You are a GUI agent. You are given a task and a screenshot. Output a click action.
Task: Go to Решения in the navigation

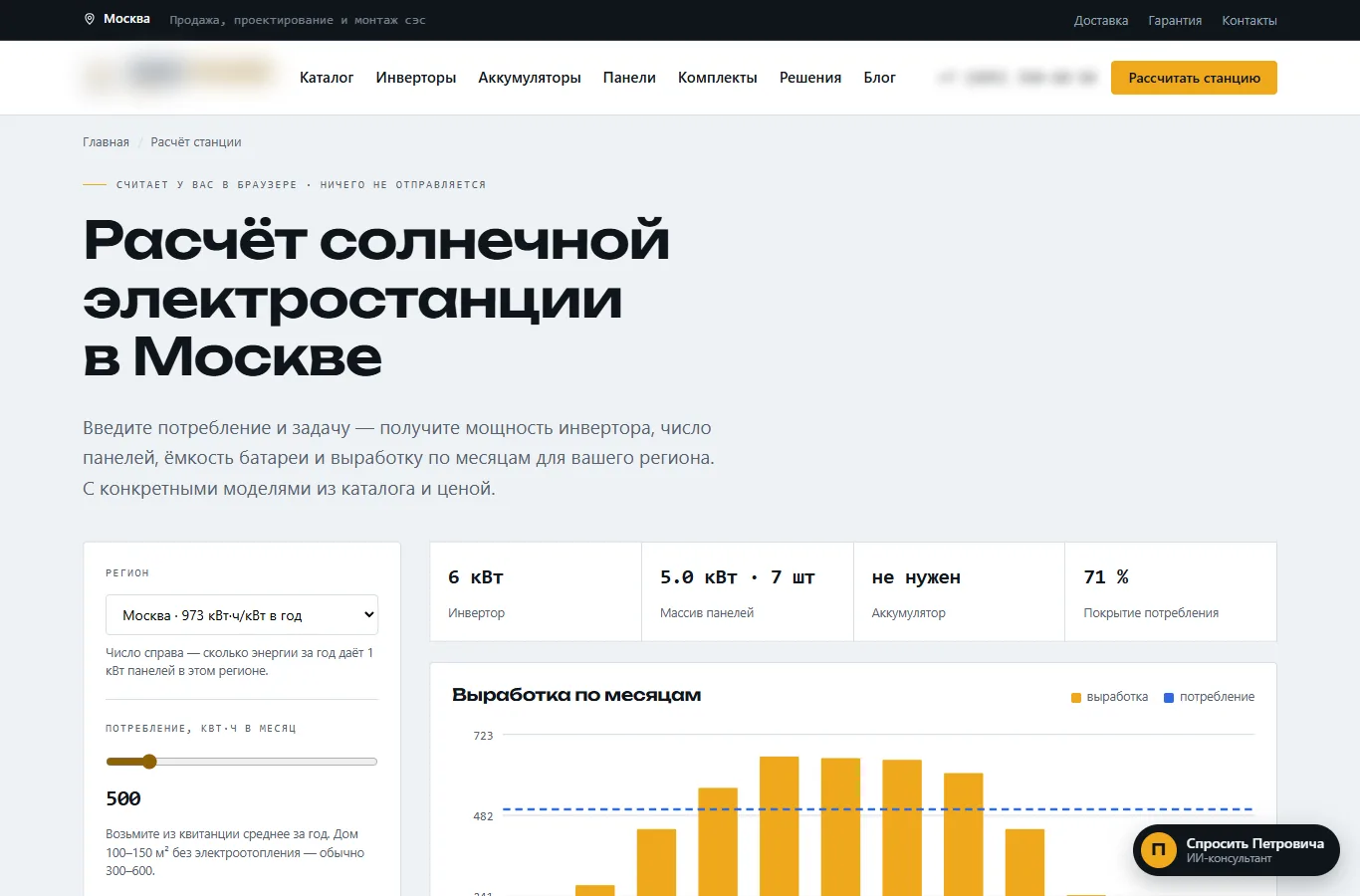(x=810, y=78)
